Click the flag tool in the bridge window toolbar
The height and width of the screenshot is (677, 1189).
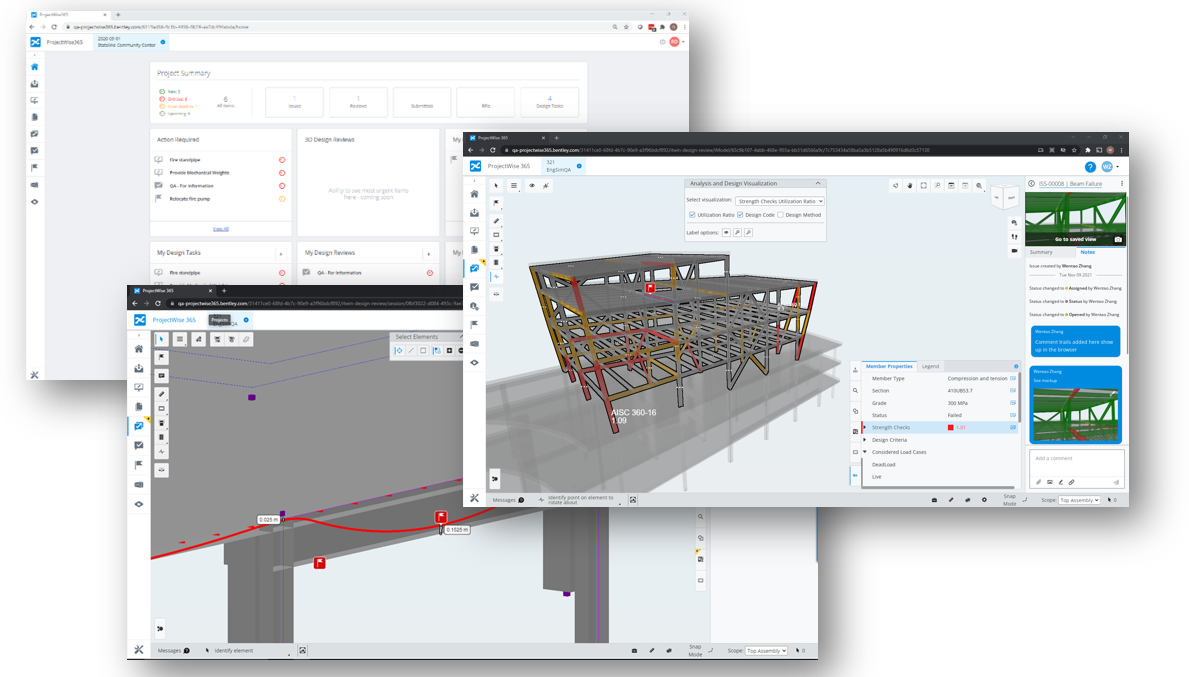(x=162, y=357)
